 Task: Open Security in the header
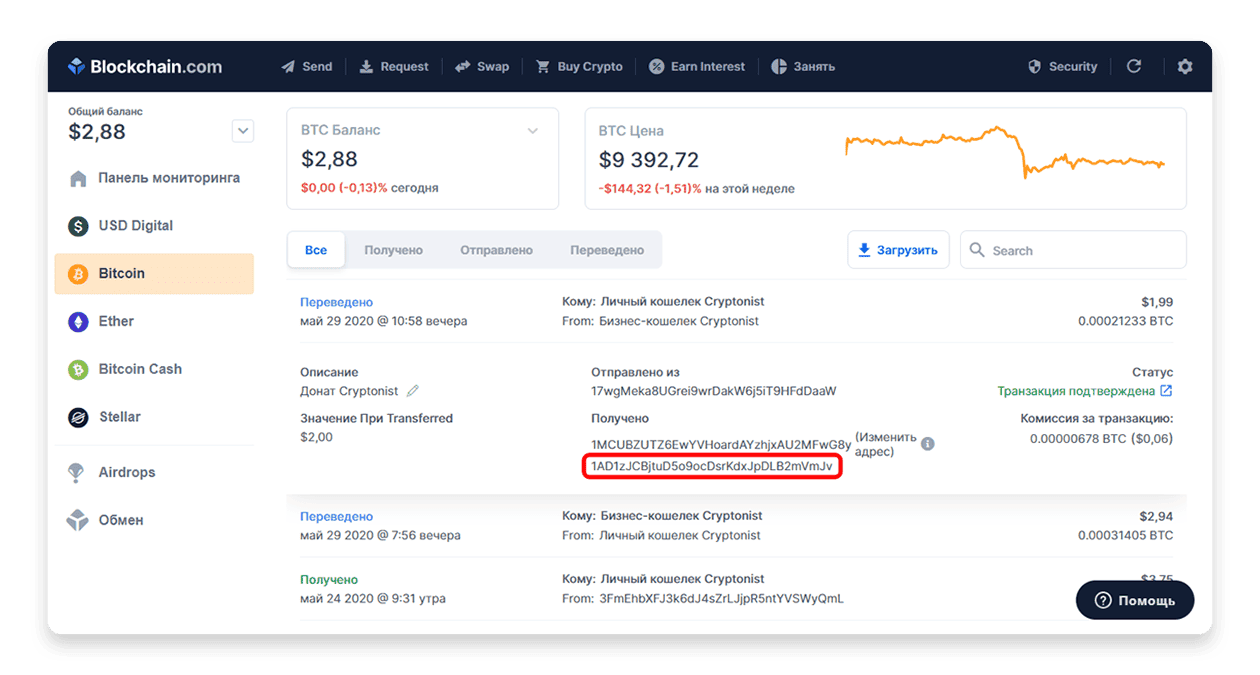click(x=1063, y=67)
